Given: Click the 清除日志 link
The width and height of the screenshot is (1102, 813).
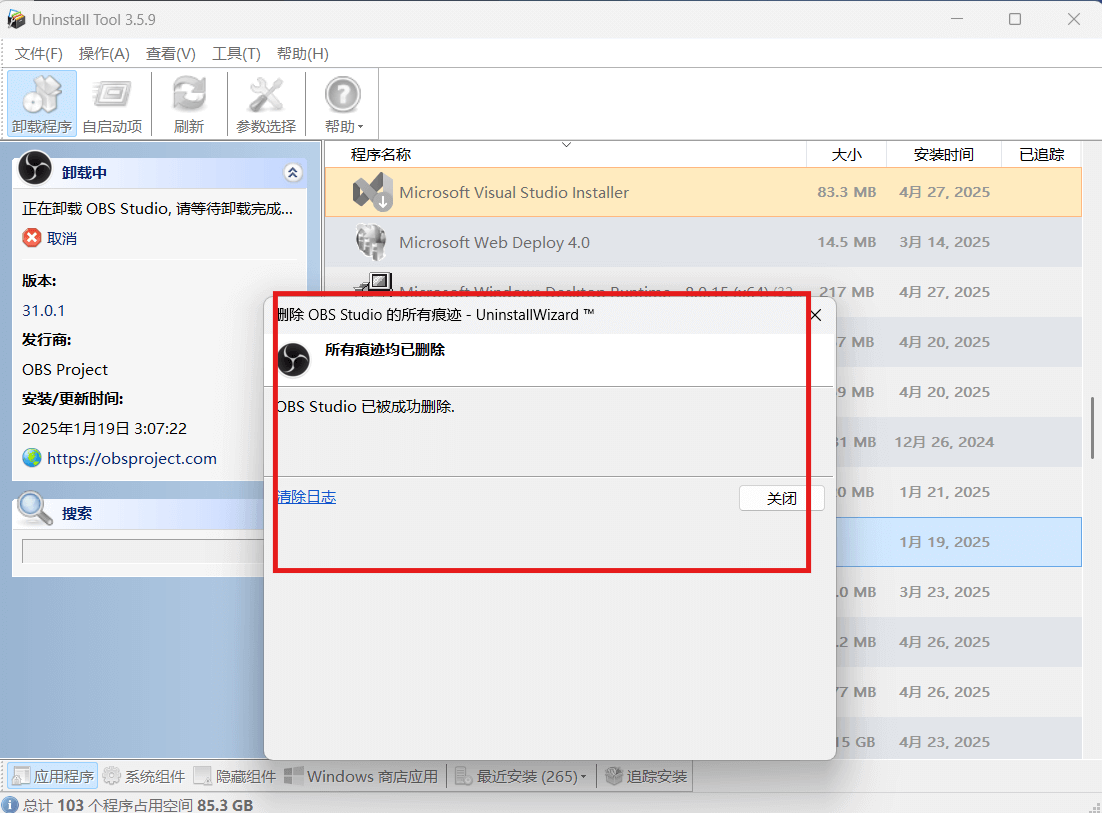Looking at the screenshot, I should click(x=306, y=497).
